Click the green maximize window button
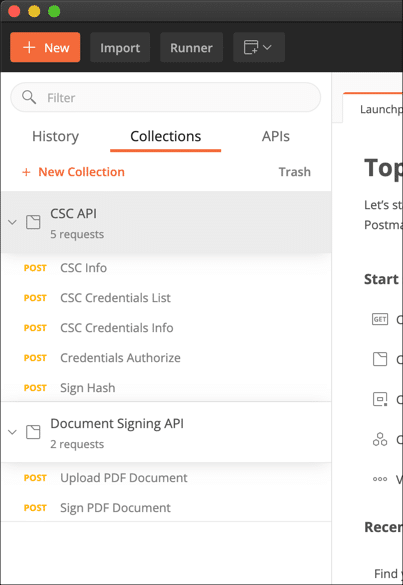 (x=54, y=12)
